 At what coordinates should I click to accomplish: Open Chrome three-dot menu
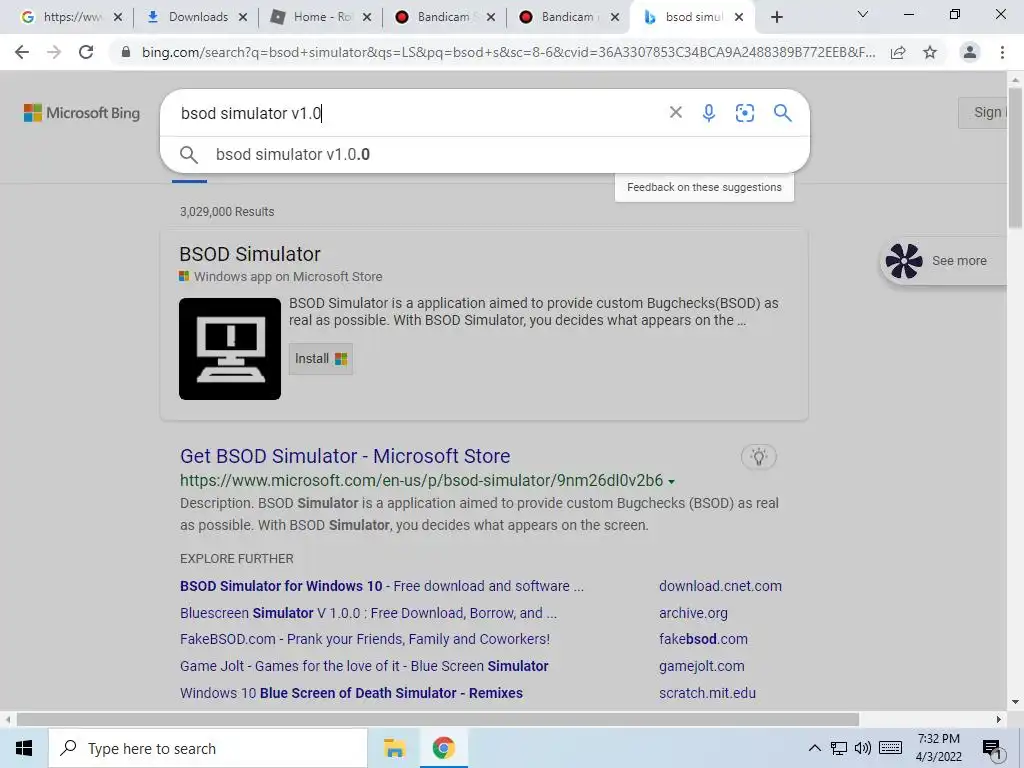click(1002, 52)
